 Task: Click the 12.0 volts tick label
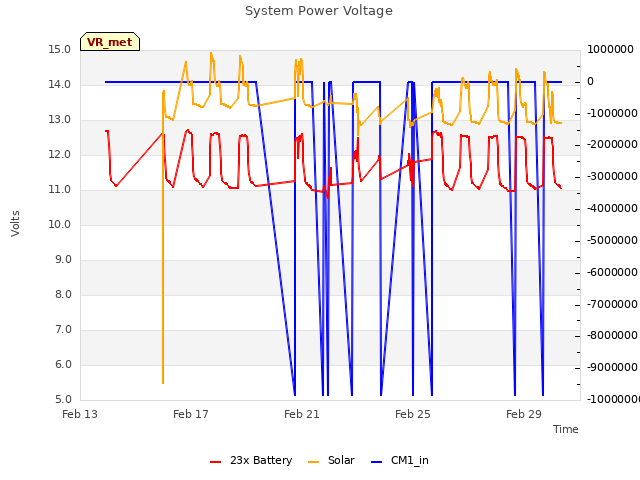tap(60, 155)
